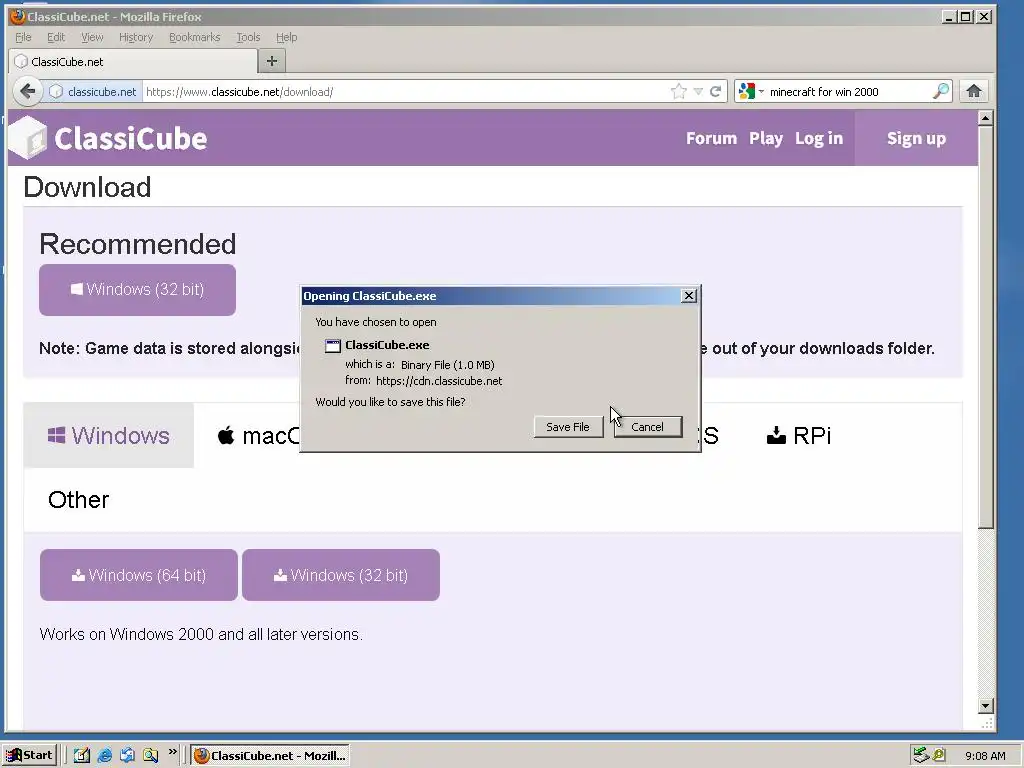Select the macOS platform tab
This screenshot has width=1024, height=768.
[258, 435]
